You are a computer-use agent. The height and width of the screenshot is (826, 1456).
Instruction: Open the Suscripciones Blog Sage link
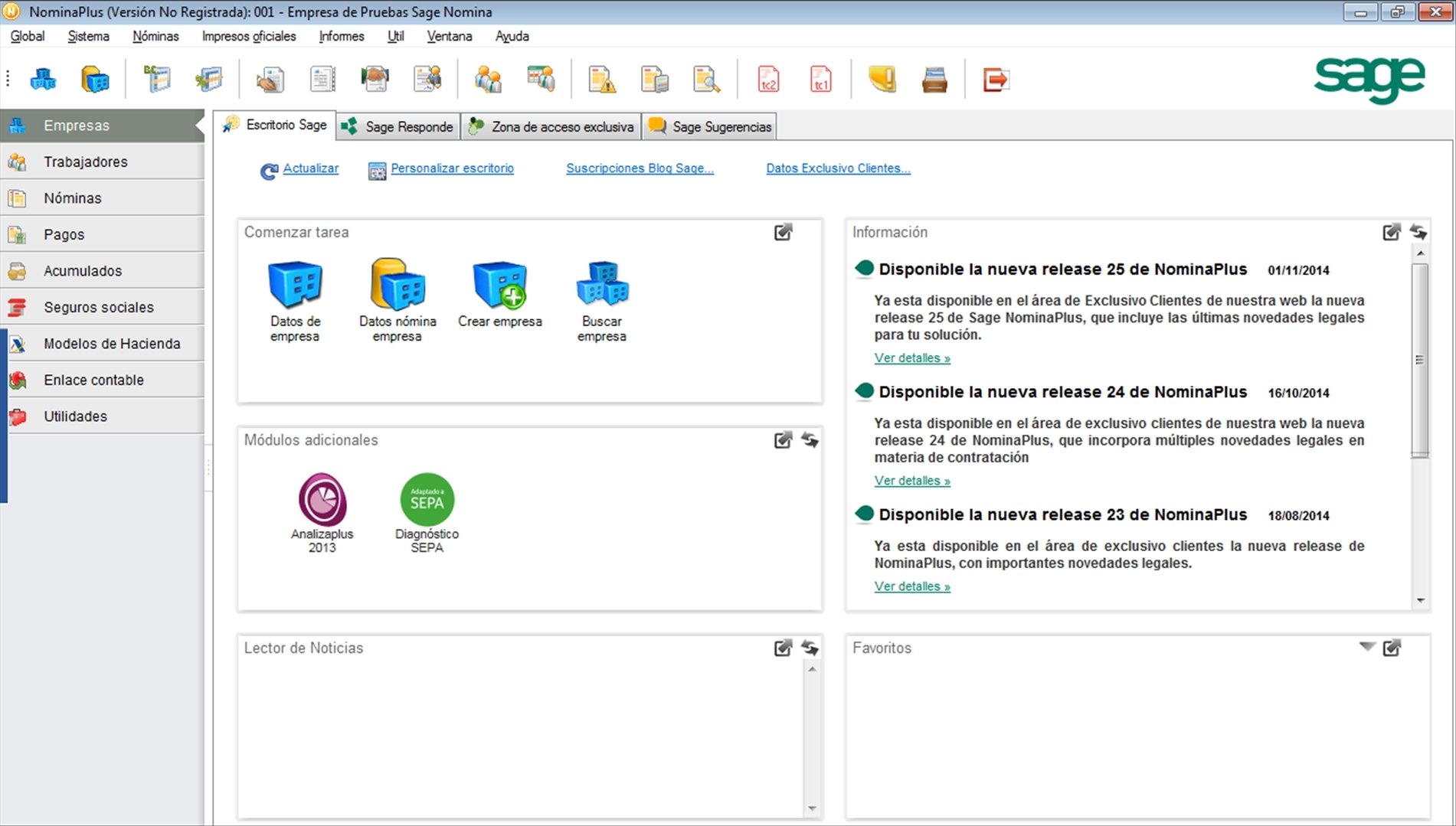coord(640,168)
